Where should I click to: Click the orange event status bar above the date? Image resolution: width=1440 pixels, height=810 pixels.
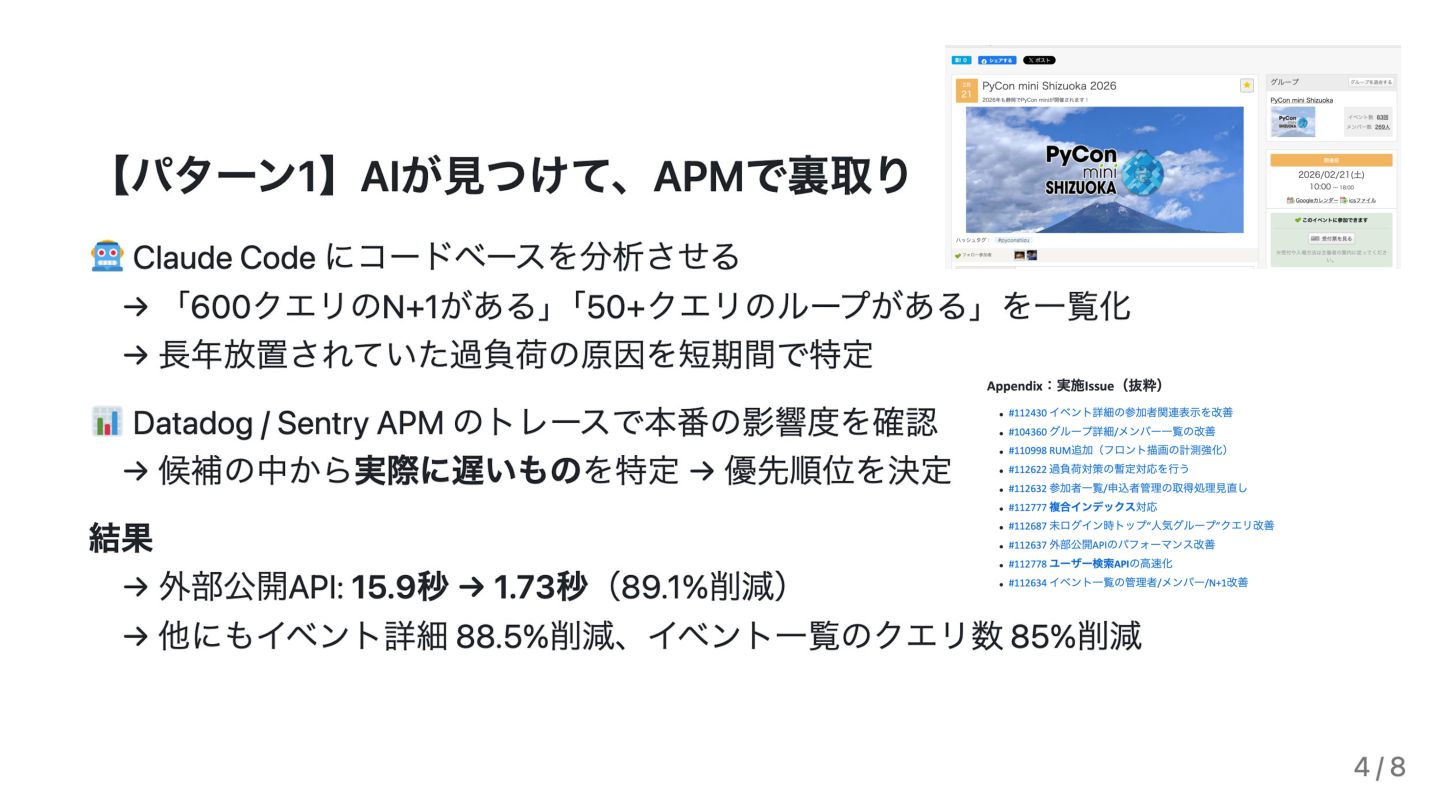click(1331, 160)
